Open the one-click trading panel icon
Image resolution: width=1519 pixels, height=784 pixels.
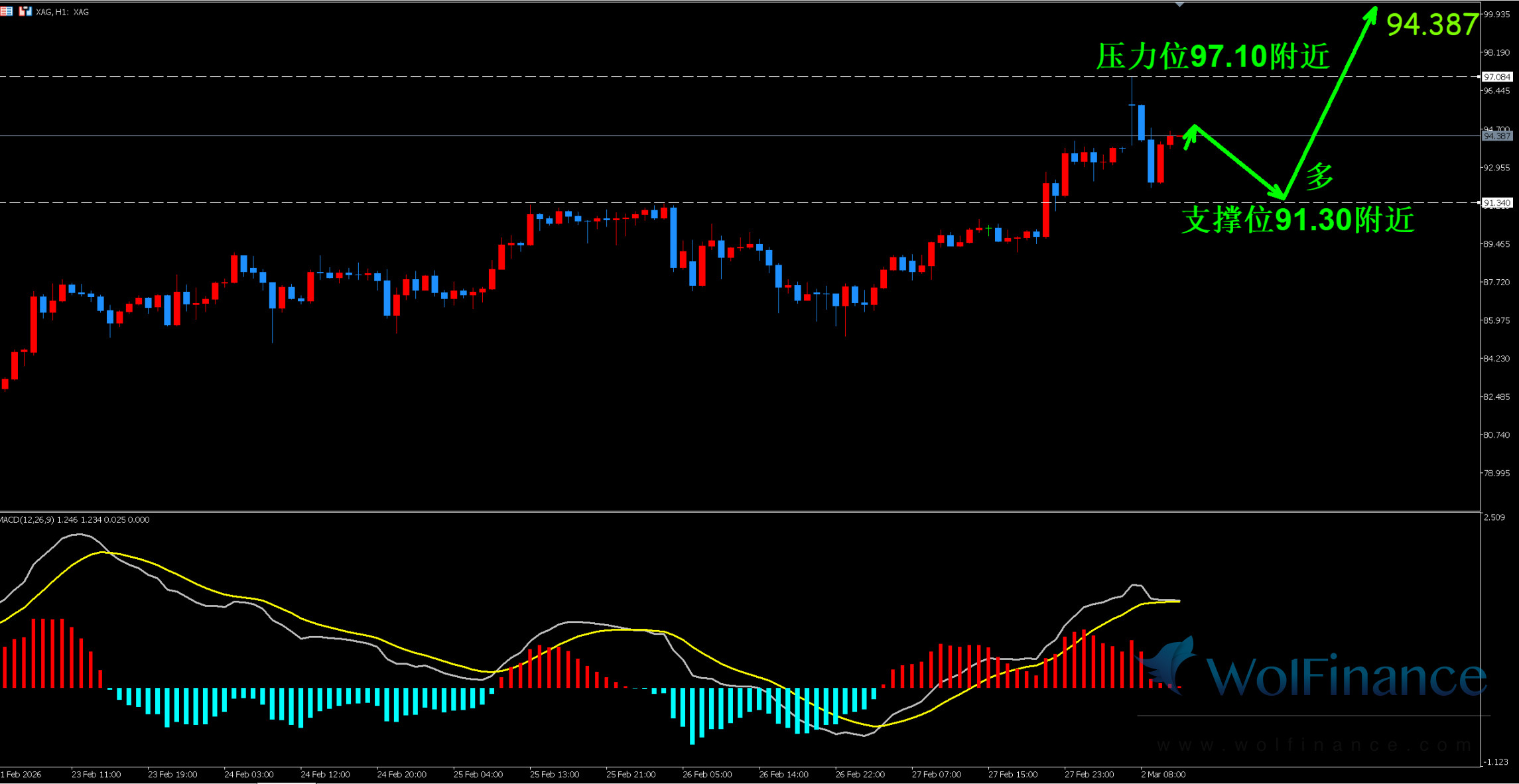25,11
